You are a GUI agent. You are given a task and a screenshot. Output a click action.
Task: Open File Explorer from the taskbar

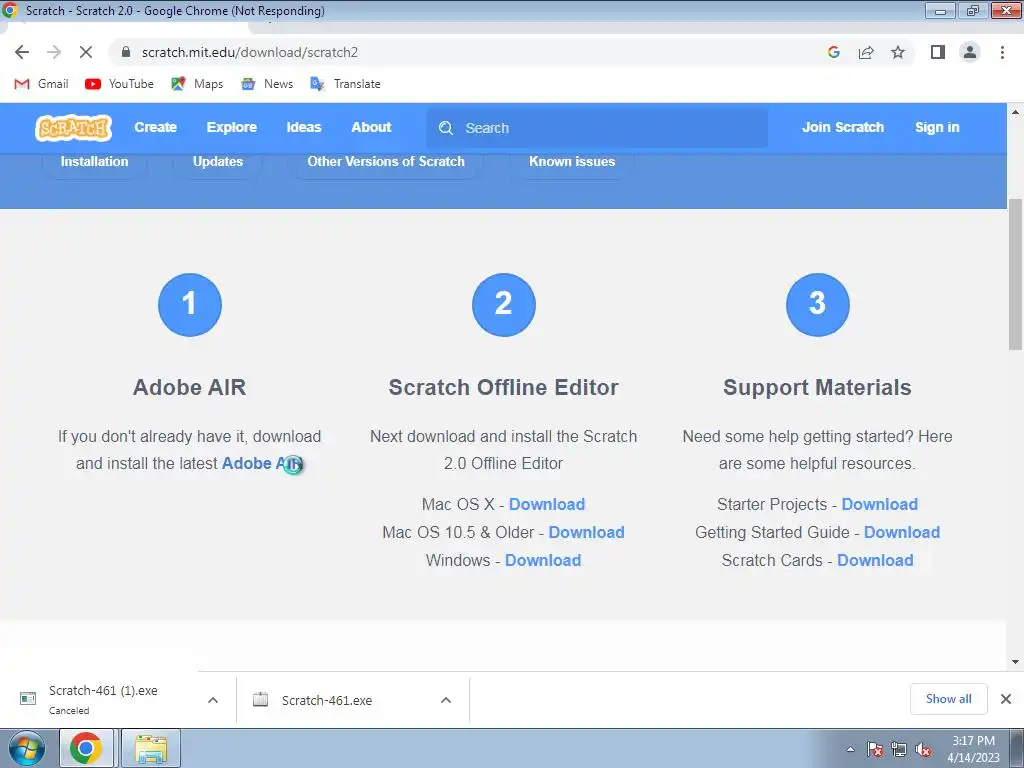151,748
